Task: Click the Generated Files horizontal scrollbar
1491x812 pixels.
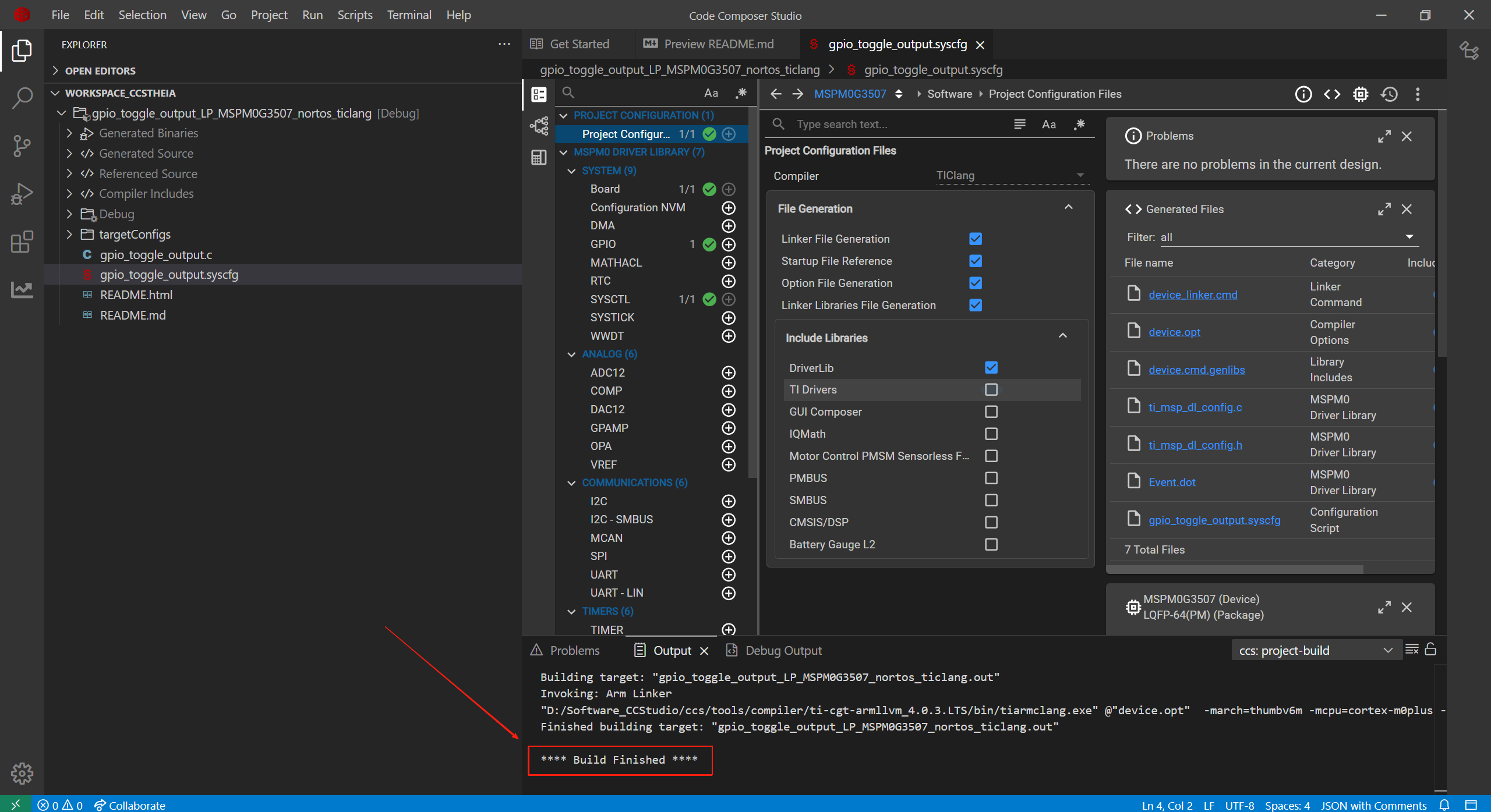Action: click(x=1235, y=569)
